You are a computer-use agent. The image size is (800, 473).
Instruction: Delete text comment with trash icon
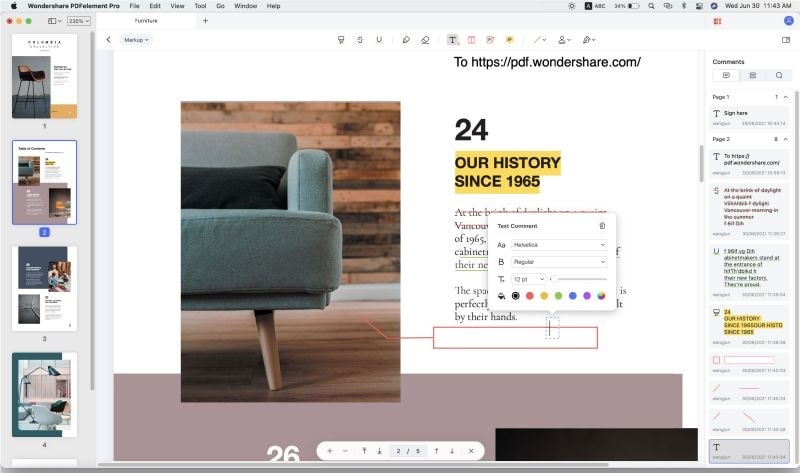tap(602, 226)
